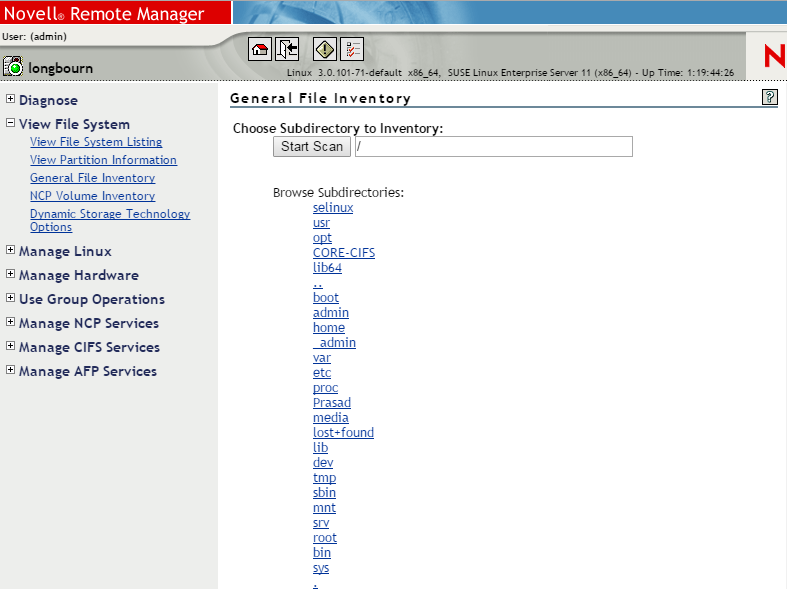The height and width of the screenshot is (589, 787).
Task: Click the Manage Hardware menu heading
Action: tap(79, 275)
